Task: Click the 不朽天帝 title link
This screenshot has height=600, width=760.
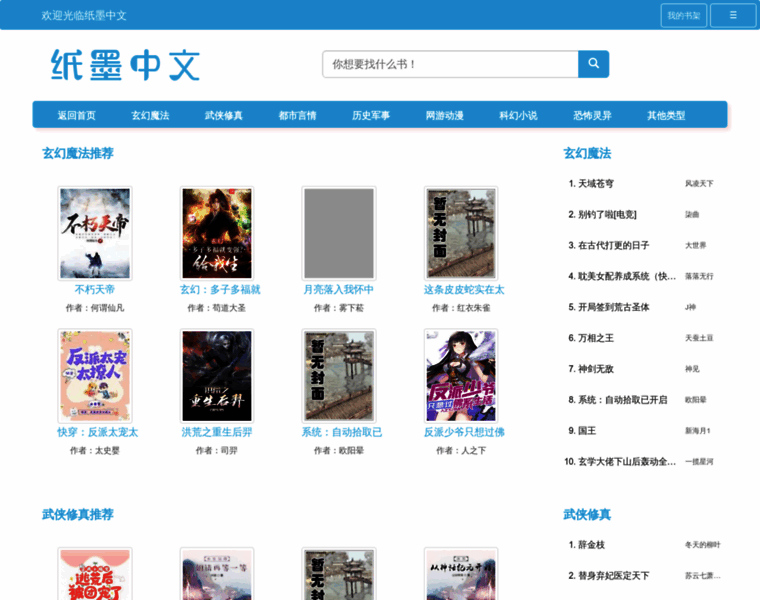Action: pos(95,289)
